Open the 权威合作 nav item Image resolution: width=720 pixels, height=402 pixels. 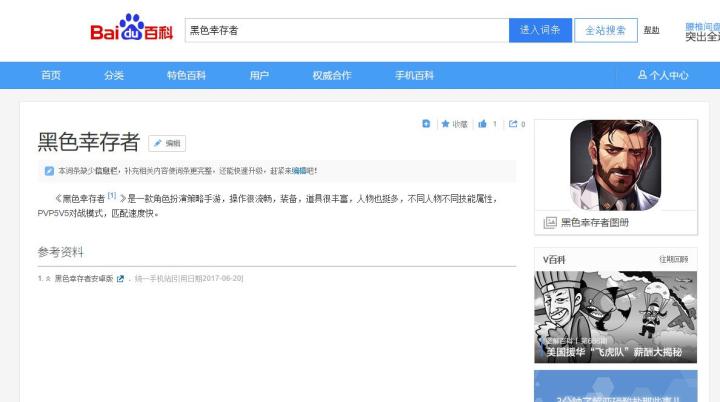click(332, 75)
